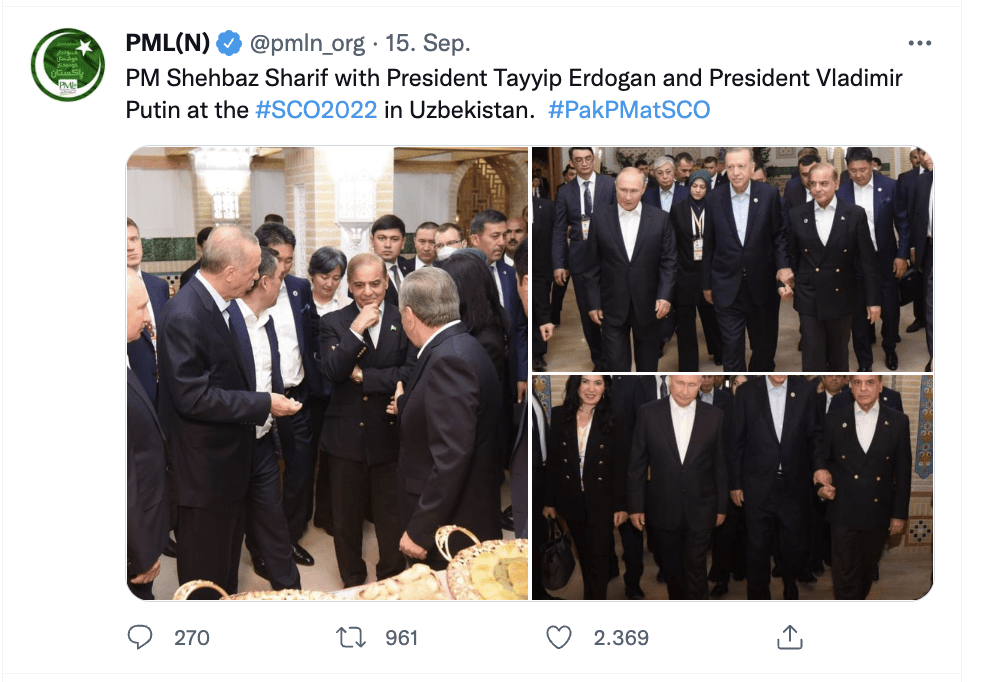984x682 pixels.
Task: Open the tweet's more options menu
Action: 919,44
